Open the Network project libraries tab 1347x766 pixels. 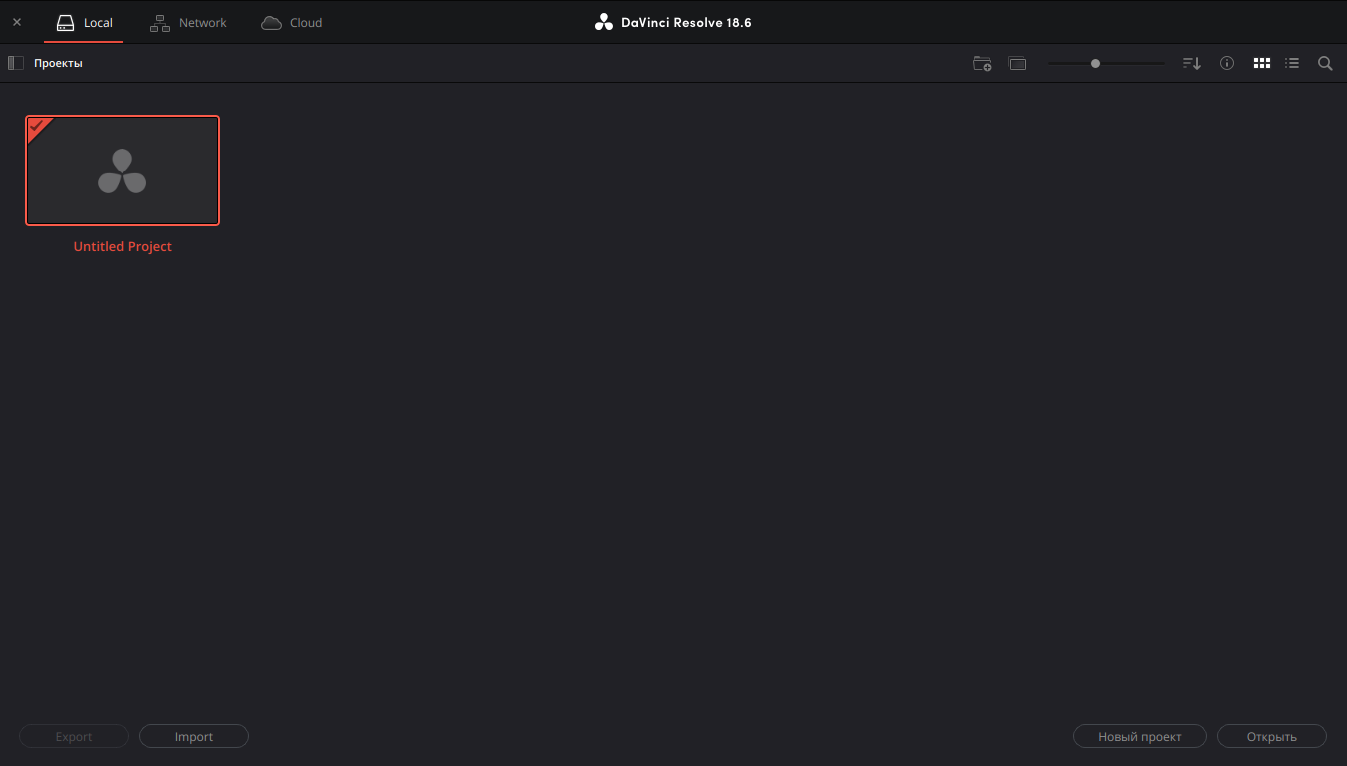(x=188, y=22)
